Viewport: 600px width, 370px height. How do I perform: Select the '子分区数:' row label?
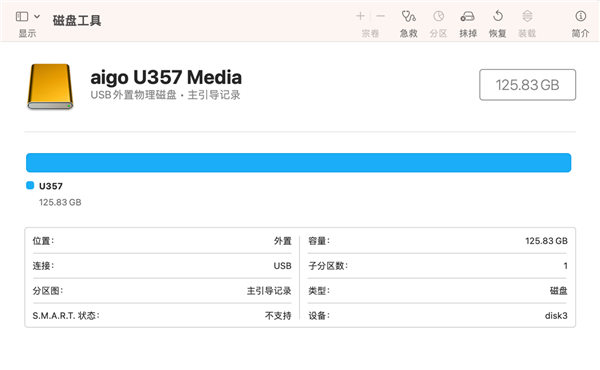328,266
